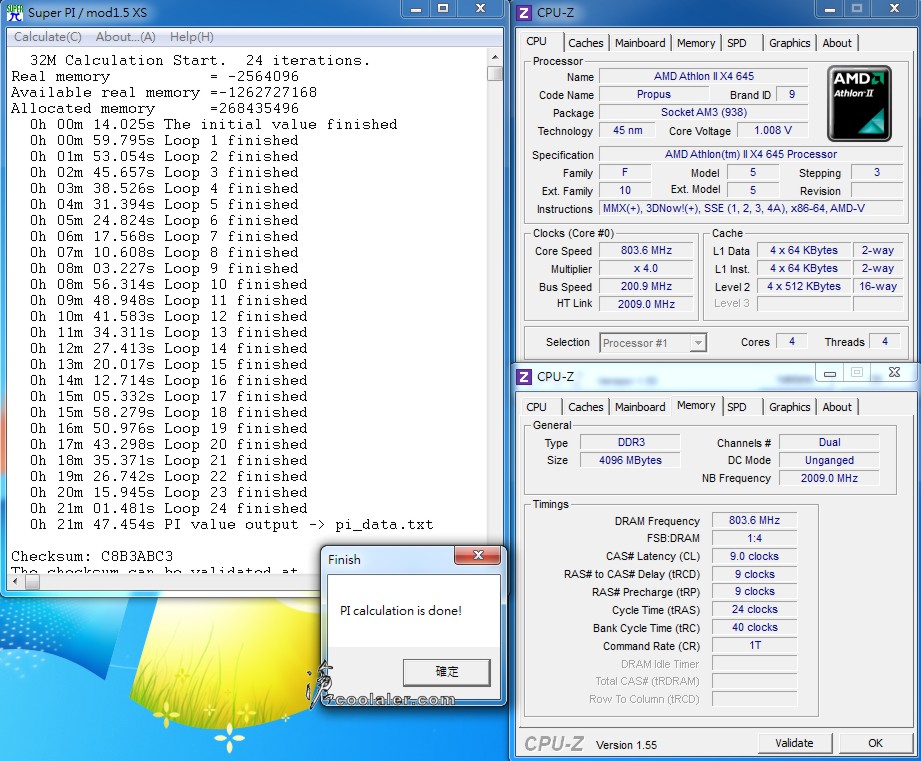Viewport: 921px width, 761px height.
Task: Click the Level 2 cache 16-way value
Action: 878,287
